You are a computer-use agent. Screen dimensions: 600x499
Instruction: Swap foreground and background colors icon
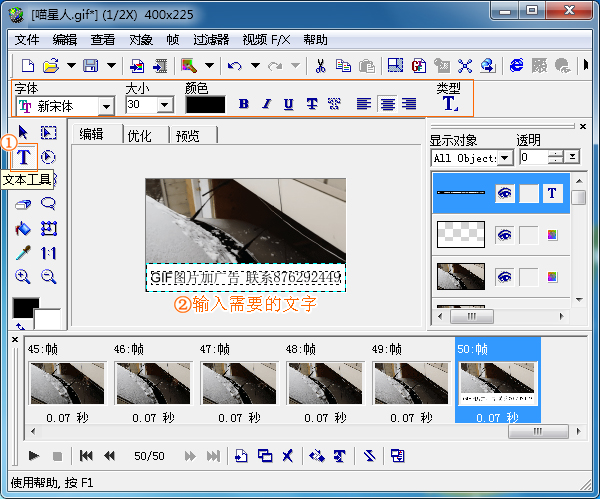coord(20,326)
